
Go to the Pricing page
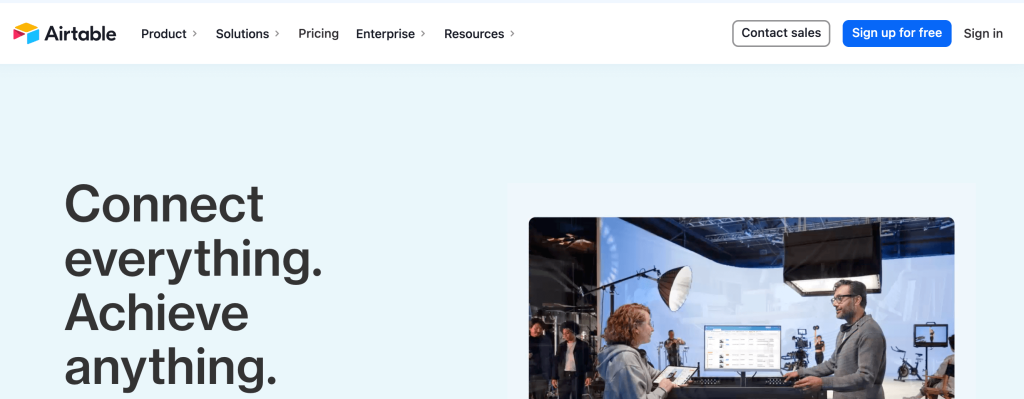point(319,34)
